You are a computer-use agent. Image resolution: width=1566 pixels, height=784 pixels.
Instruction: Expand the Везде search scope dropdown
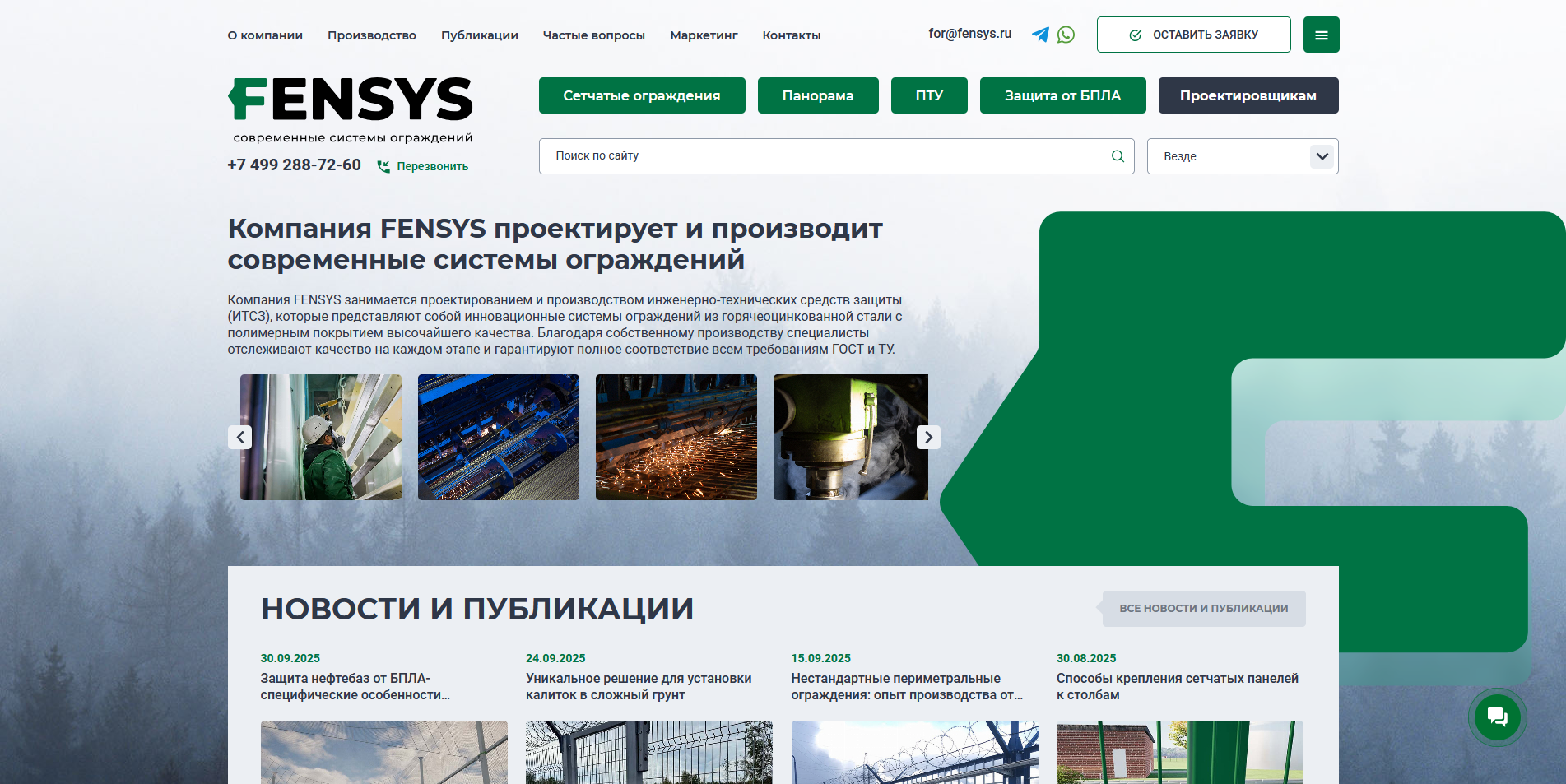(1322, 156)
